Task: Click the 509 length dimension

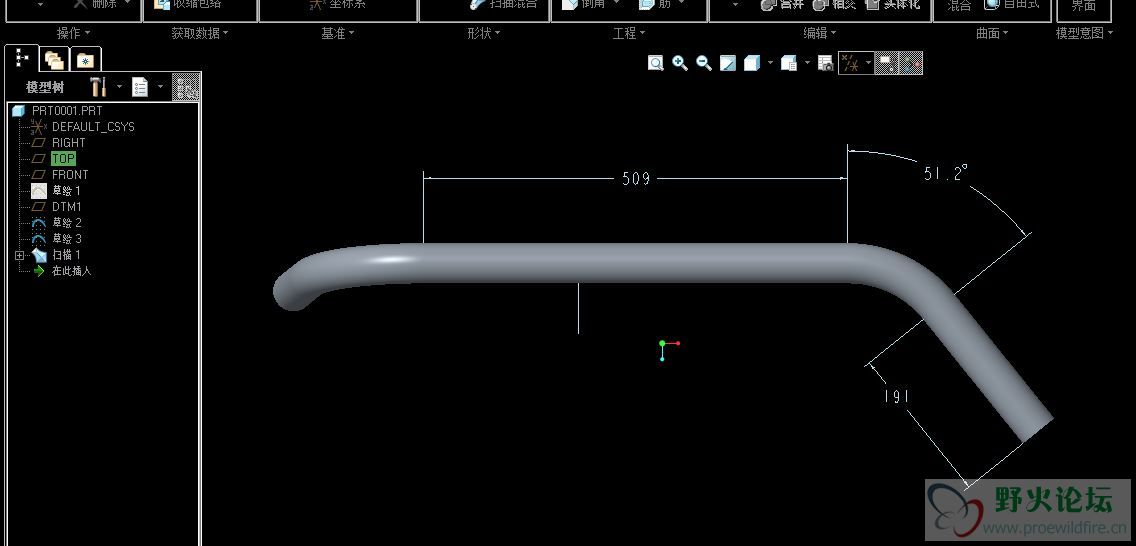Action: [x=635, y=179]
